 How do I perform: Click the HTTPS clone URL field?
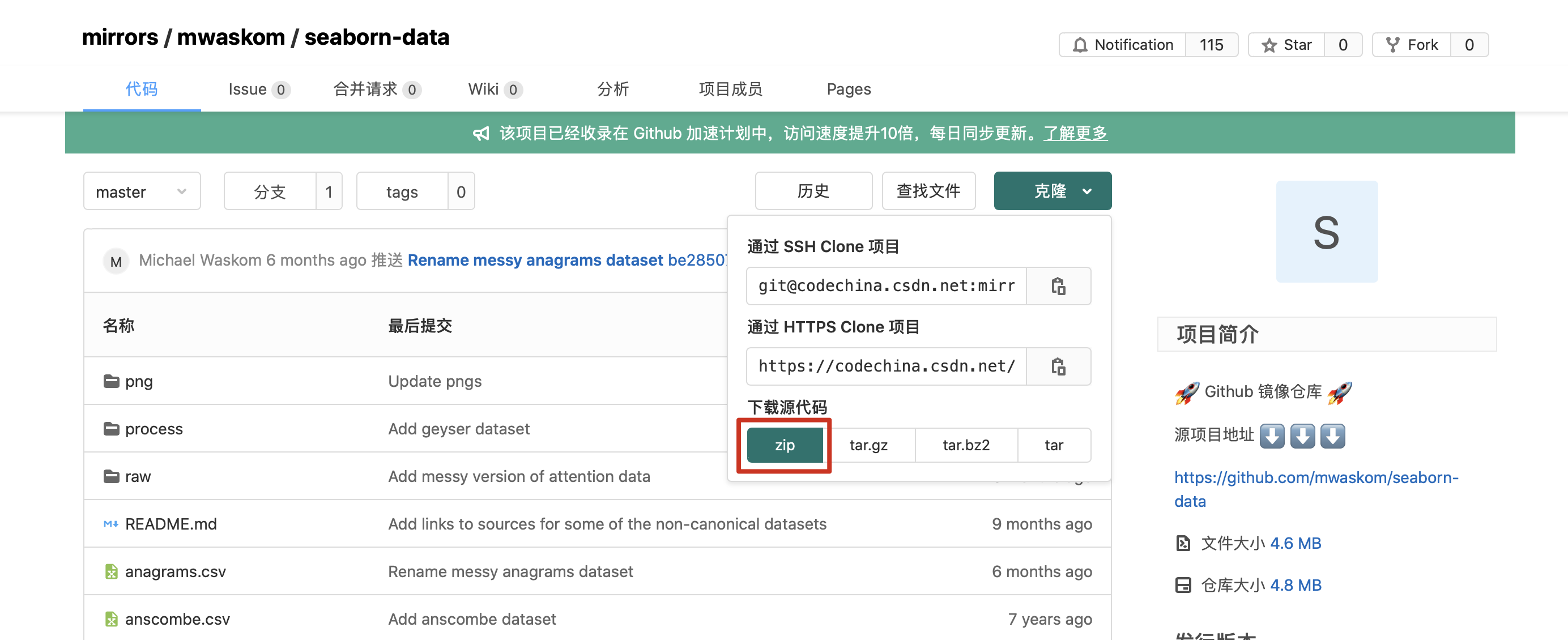pyautogui.click(x=887, y=366)
